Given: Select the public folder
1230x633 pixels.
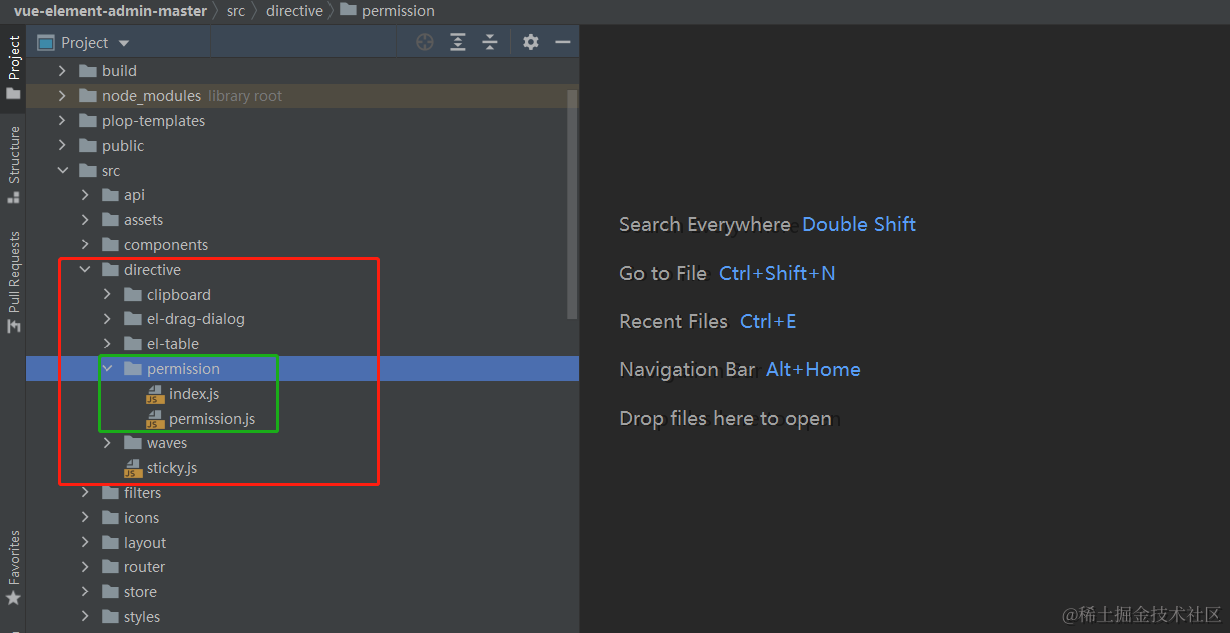Looking at the screenshot, I should pyautogui.click(x=123, y=146).
